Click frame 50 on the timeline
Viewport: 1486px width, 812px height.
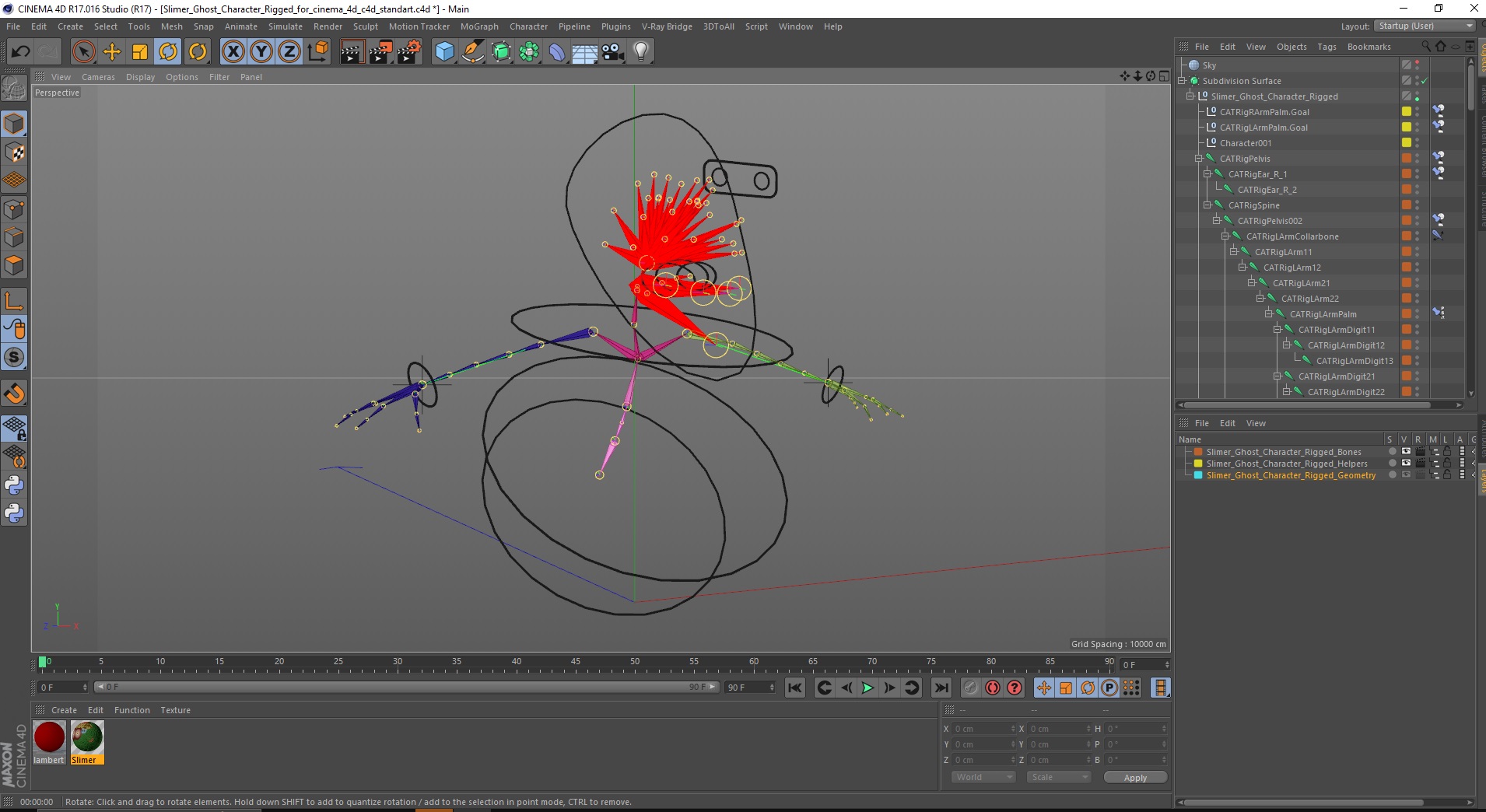pos(634,663)
